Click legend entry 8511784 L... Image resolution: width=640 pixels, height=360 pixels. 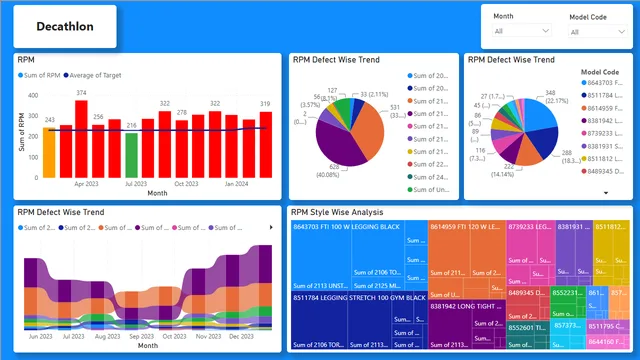pos(602,96)
